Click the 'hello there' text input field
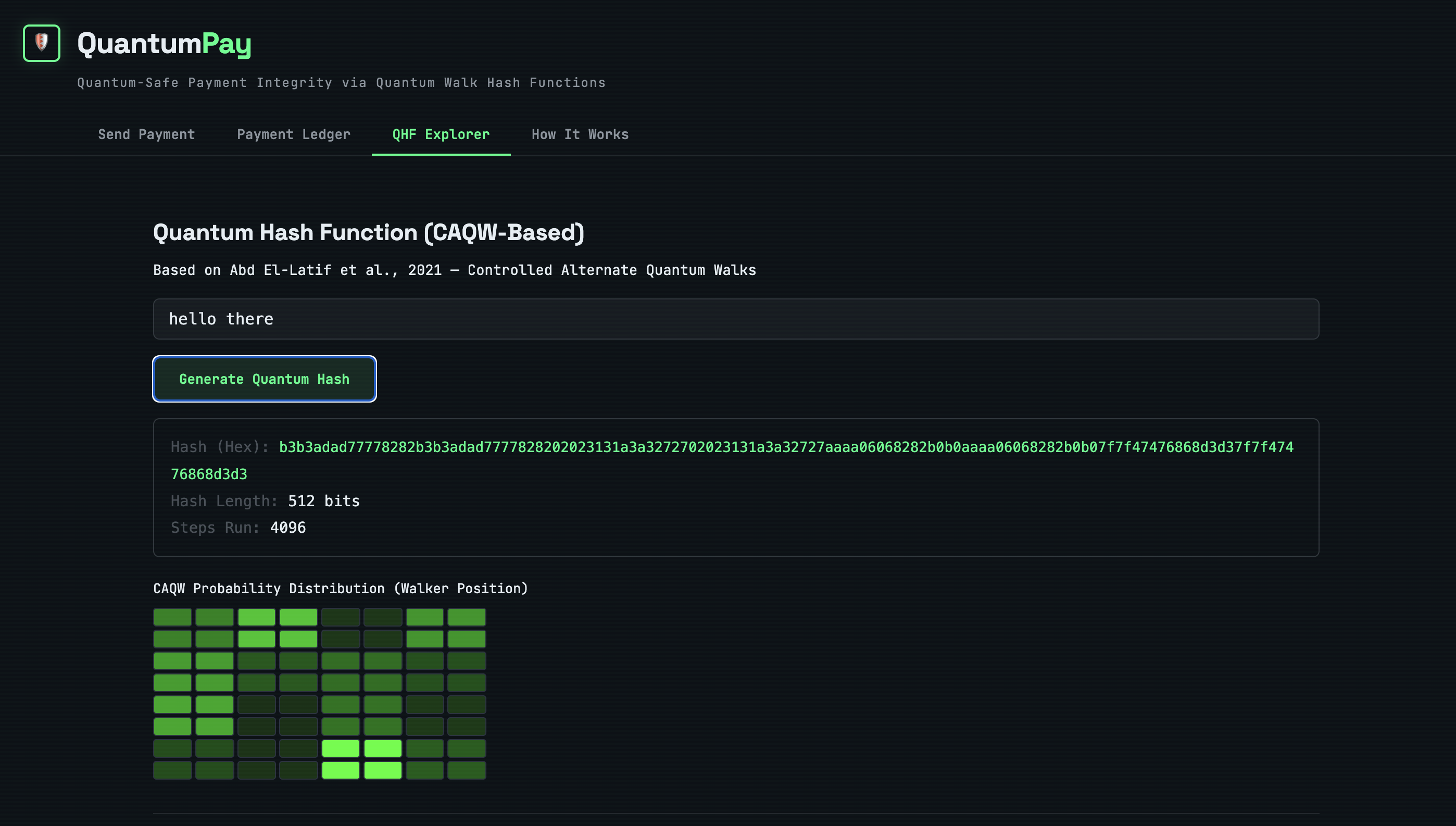Image resolution: width=1456 pixels, height=826 pixels. pos(736,319)
